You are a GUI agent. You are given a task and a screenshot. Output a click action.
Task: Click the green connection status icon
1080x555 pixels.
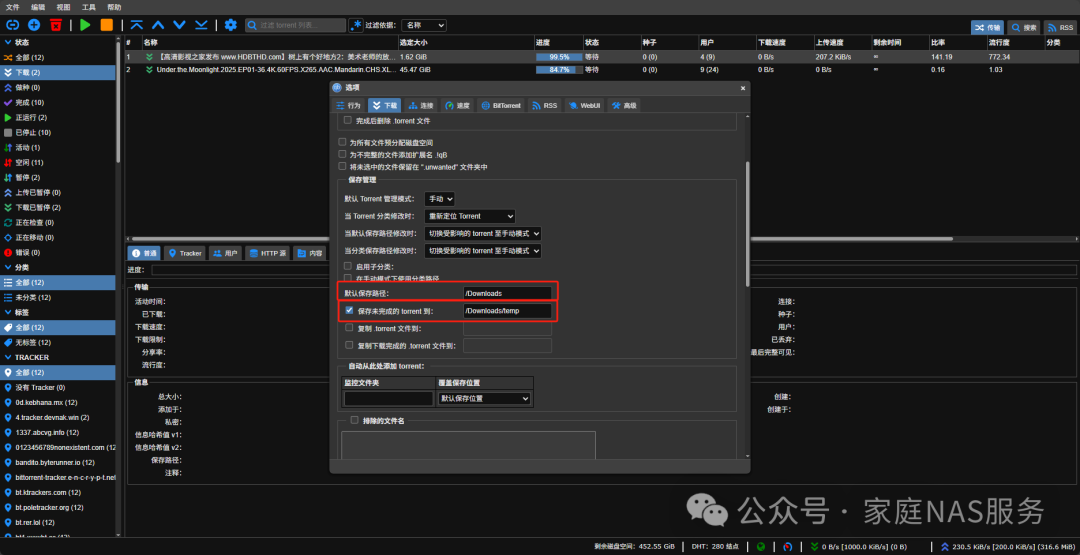(x=761, y=547)
